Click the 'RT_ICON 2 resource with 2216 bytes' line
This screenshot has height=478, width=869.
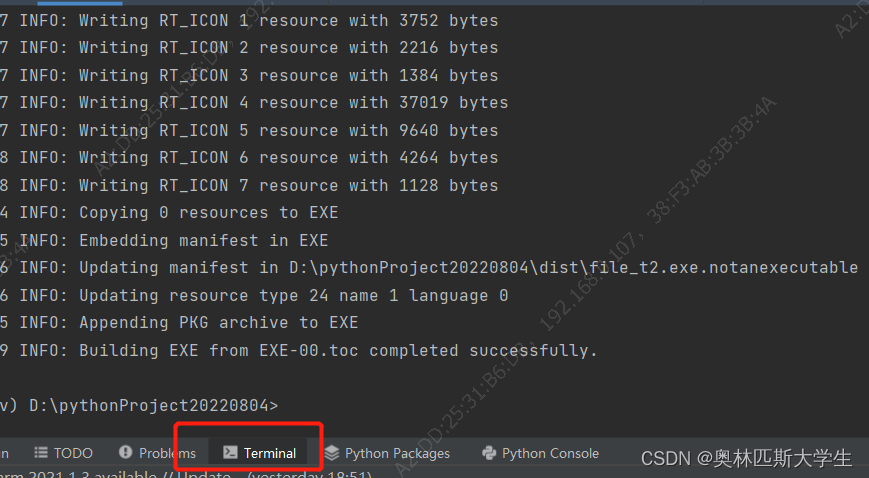(x=249, y=48)
